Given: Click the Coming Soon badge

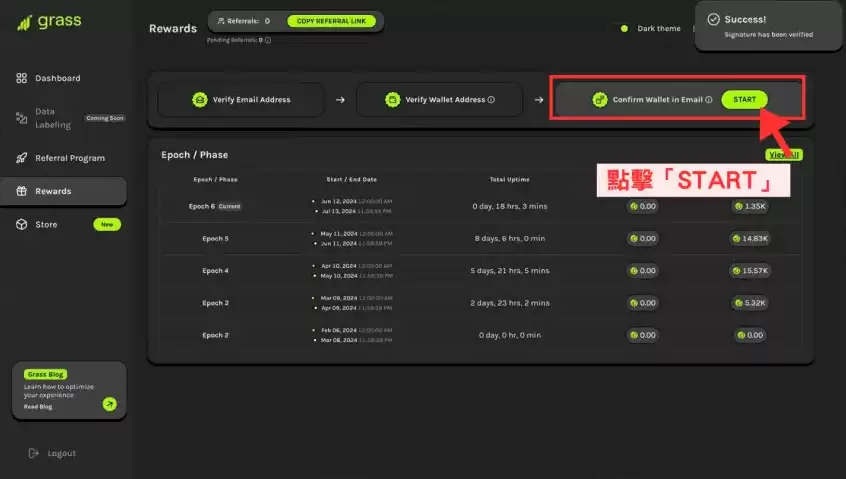Looking at the screenshot, I should pyautogui.click(x=105, y=118).
